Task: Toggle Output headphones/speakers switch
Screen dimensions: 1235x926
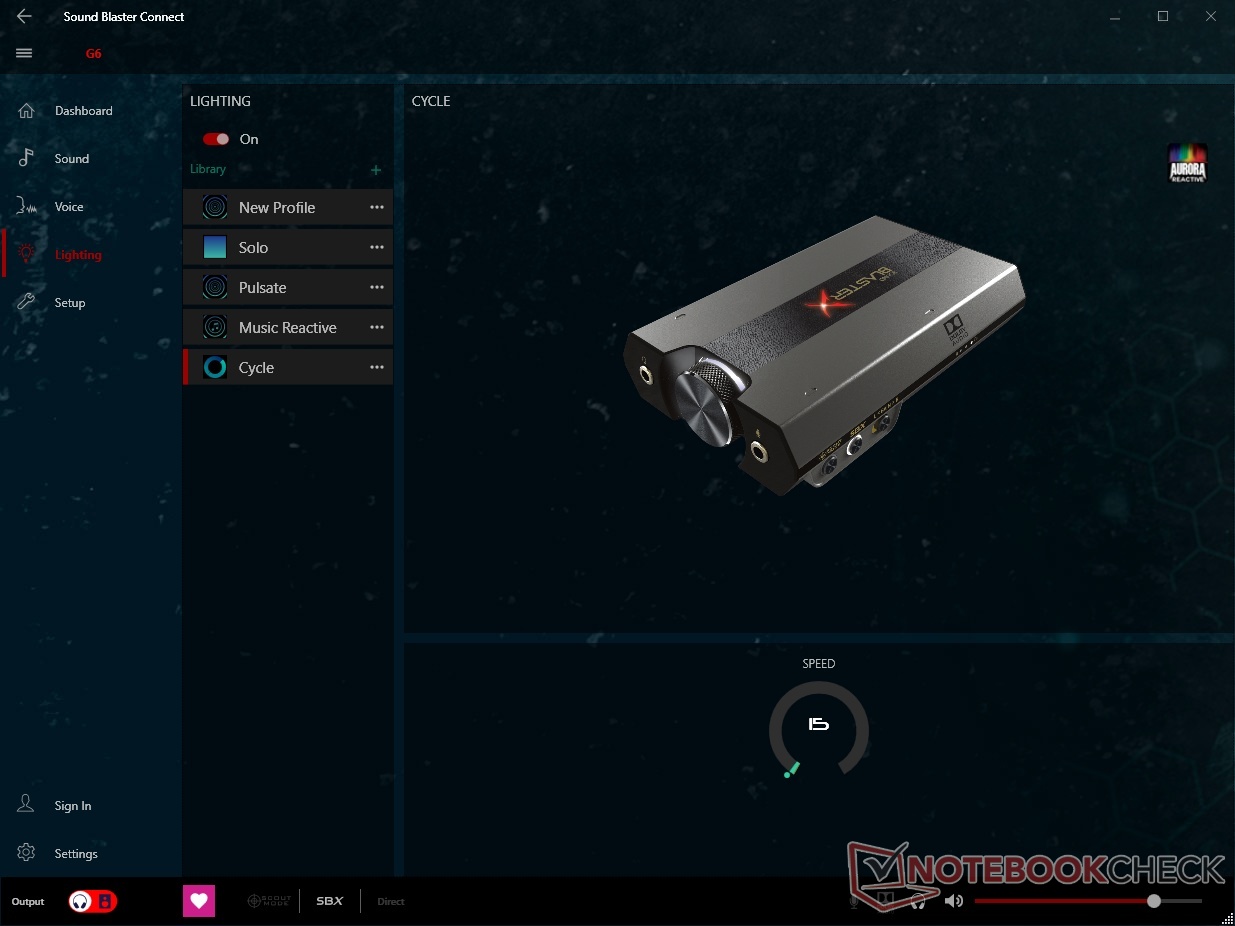Action: 93,901
